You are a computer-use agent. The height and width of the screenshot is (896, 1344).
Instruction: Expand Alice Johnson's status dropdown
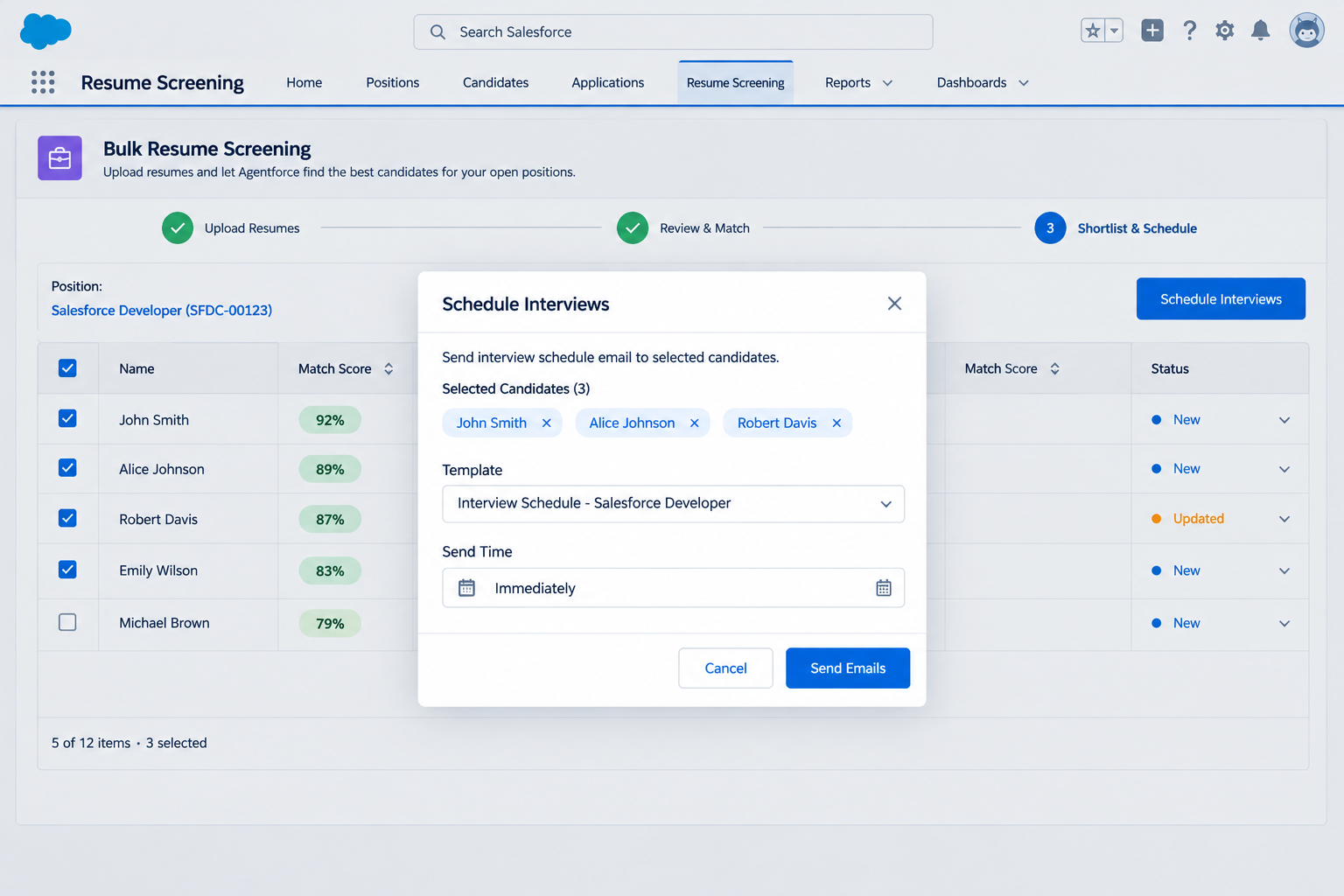click(1284, 469)
